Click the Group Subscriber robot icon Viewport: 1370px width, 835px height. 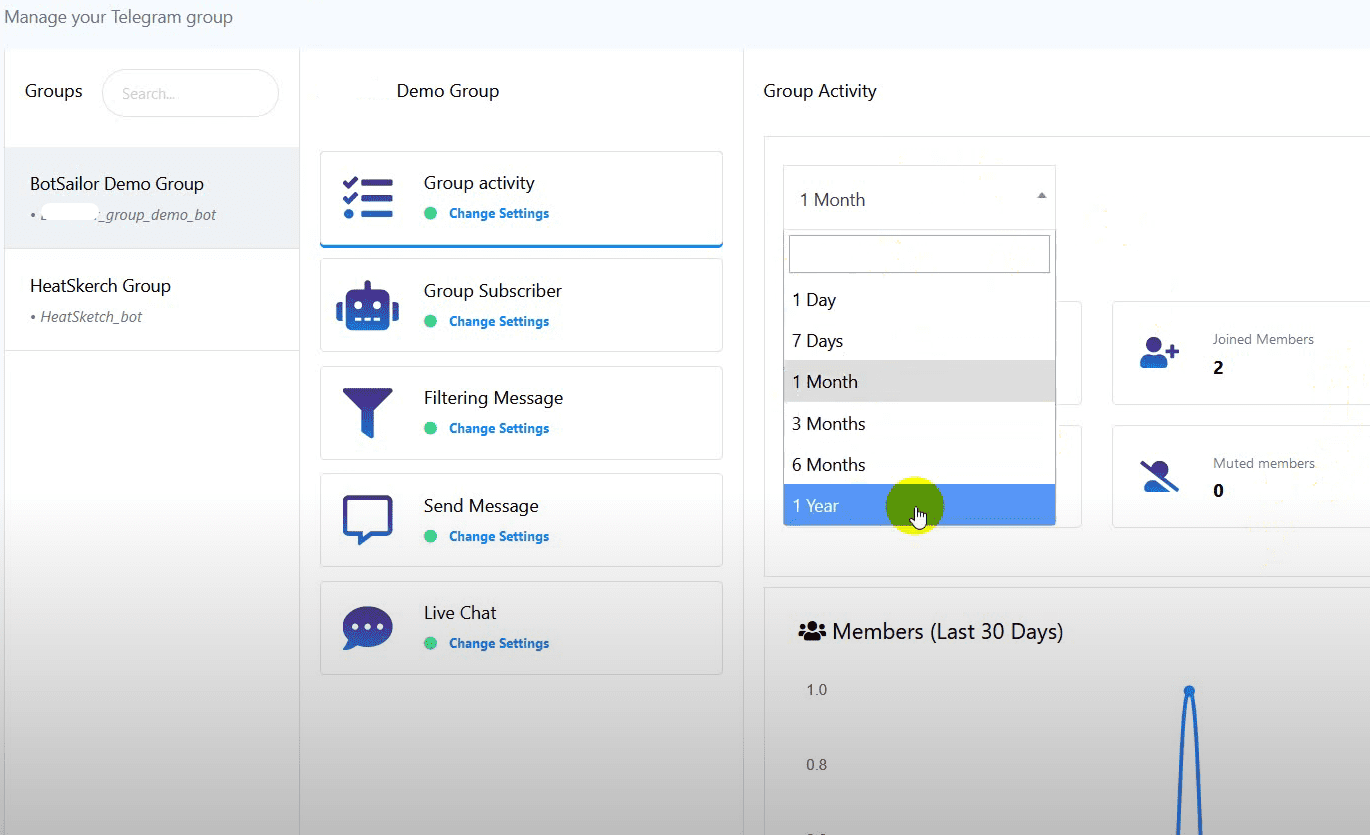(x=367, y=305)
